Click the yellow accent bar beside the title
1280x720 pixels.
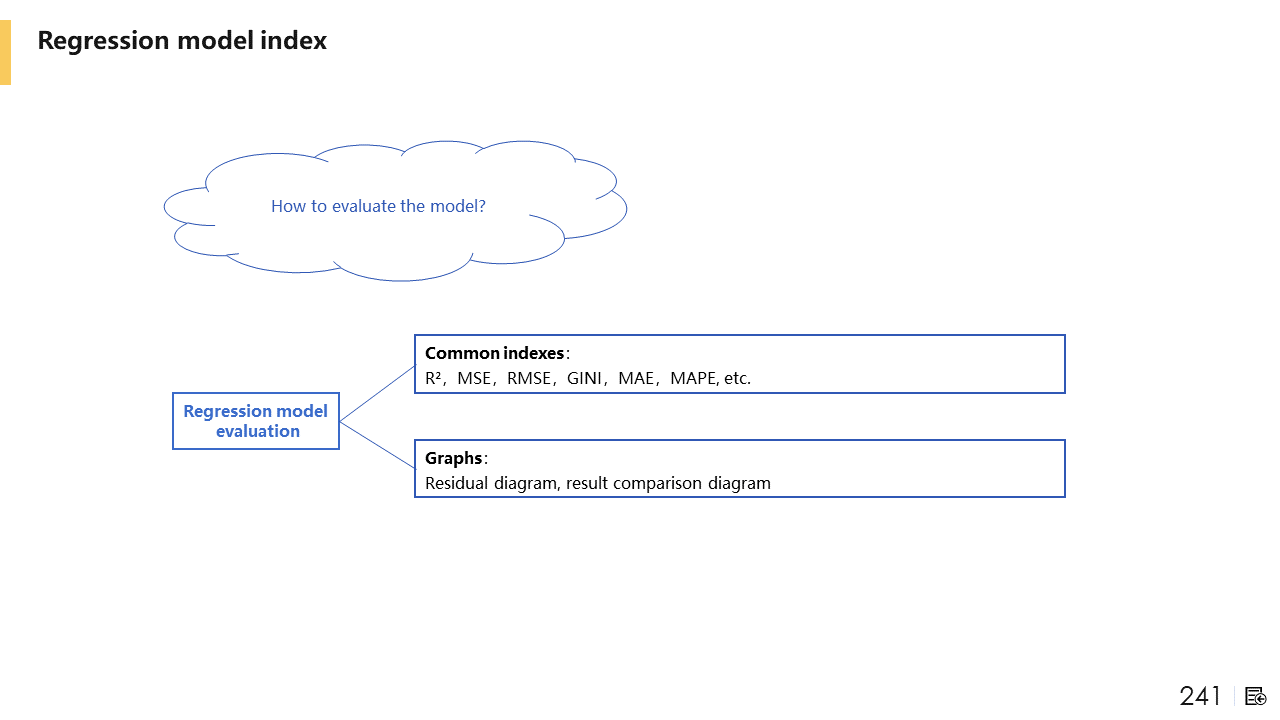coord(5,52)
